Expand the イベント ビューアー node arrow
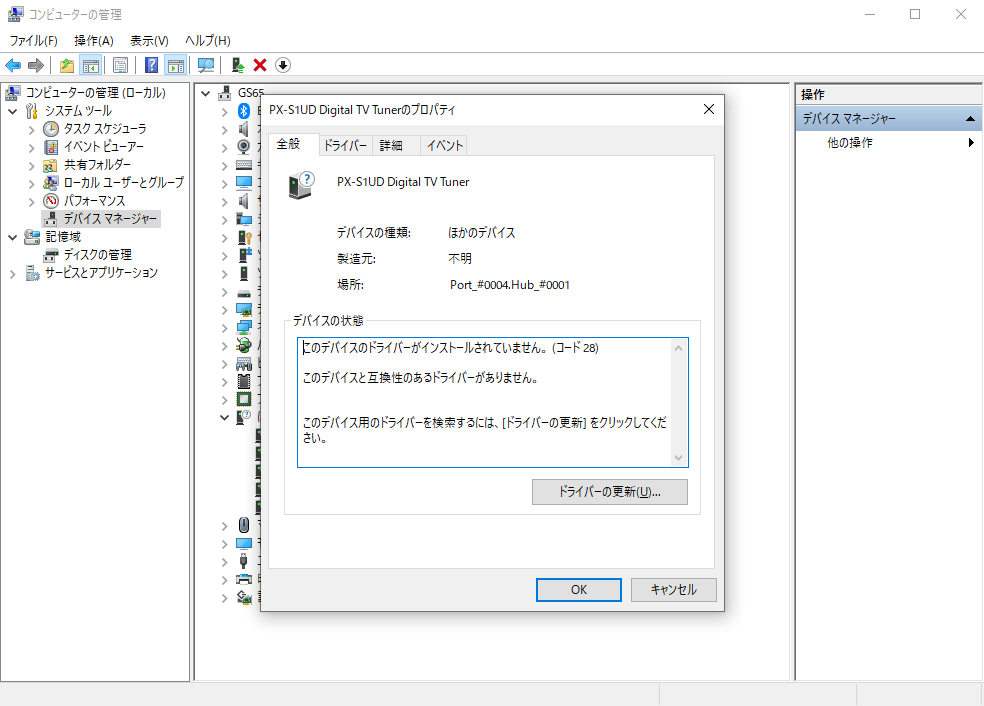The width and height of the screenshot is (984, 706). click(x=31, y=148)
